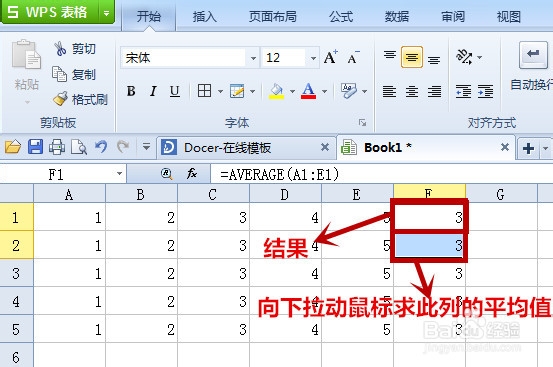Viewport: 553px width, 367px height.
Task: Open font name 宋体 dropdown
Action: tap(253, 58)
